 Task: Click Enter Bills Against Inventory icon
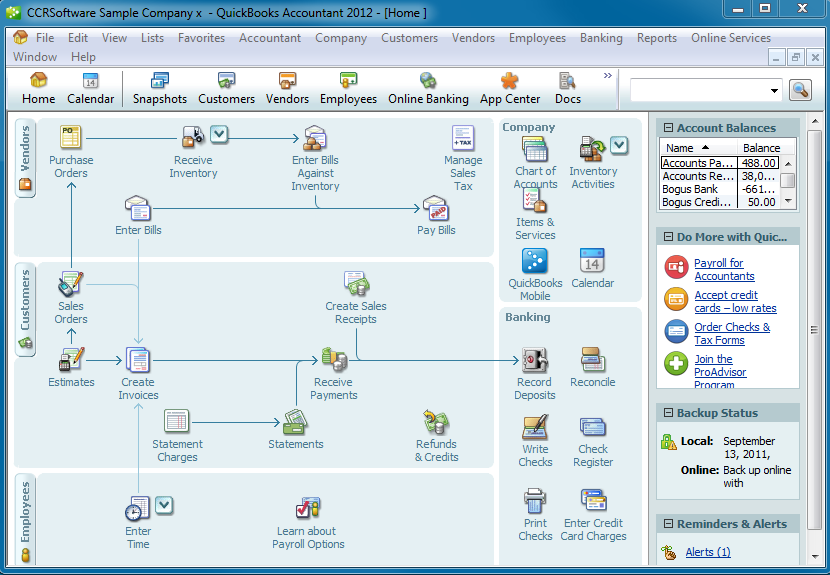click(x=315, y=138)
